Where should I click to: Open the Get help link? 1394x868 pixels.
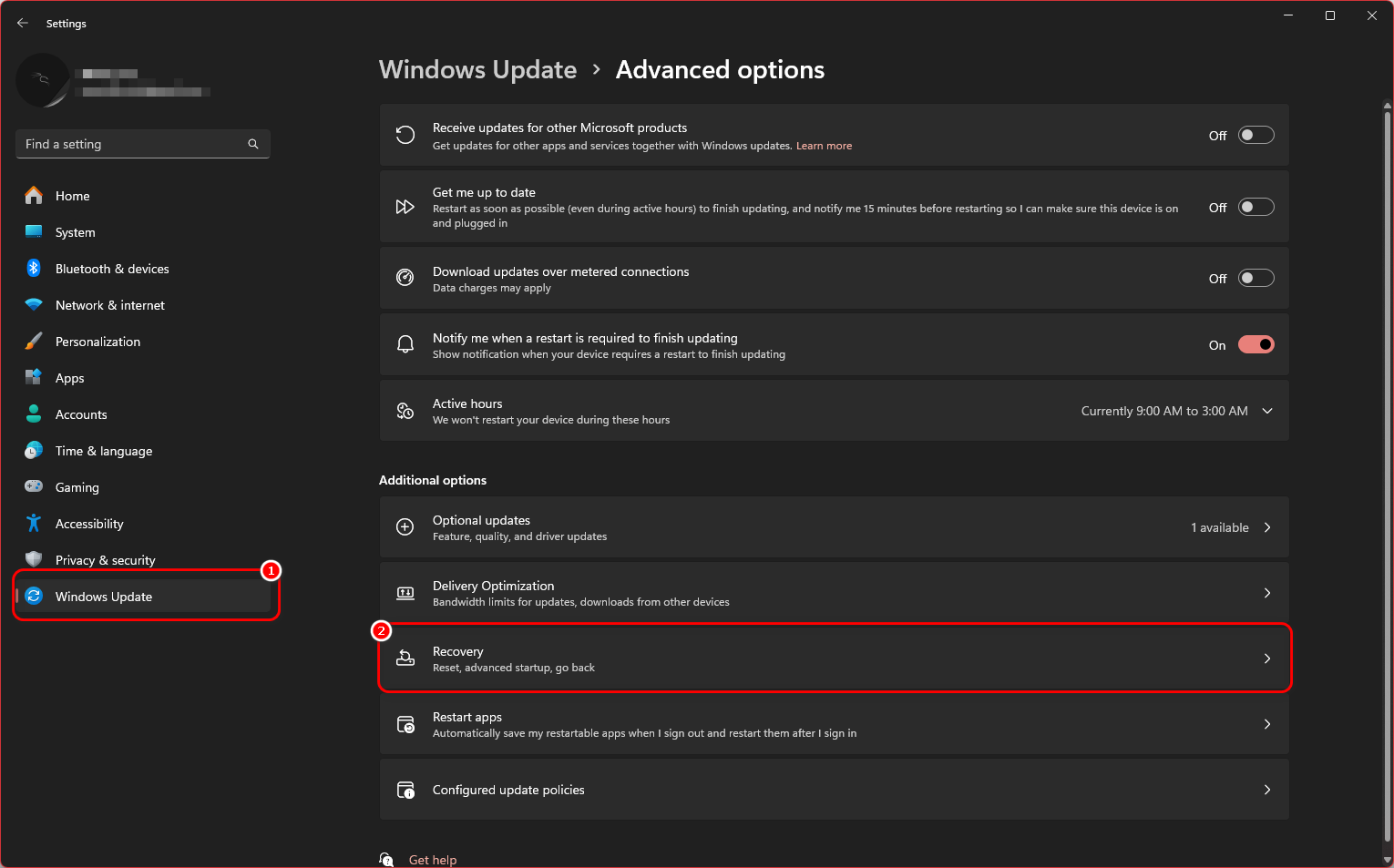[x=433, y=860]
